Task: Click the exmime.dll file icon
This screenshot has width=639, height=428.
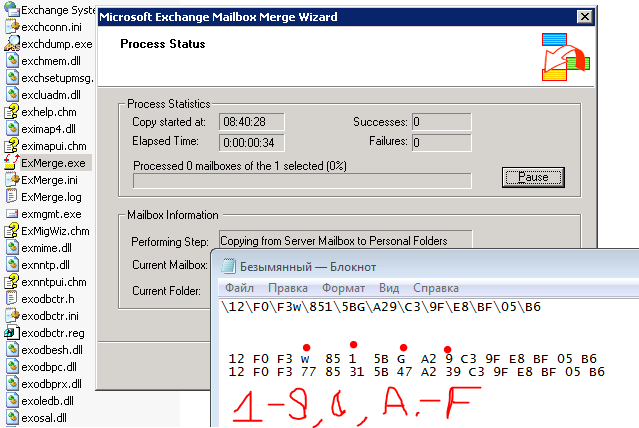Action: point(12,248)
